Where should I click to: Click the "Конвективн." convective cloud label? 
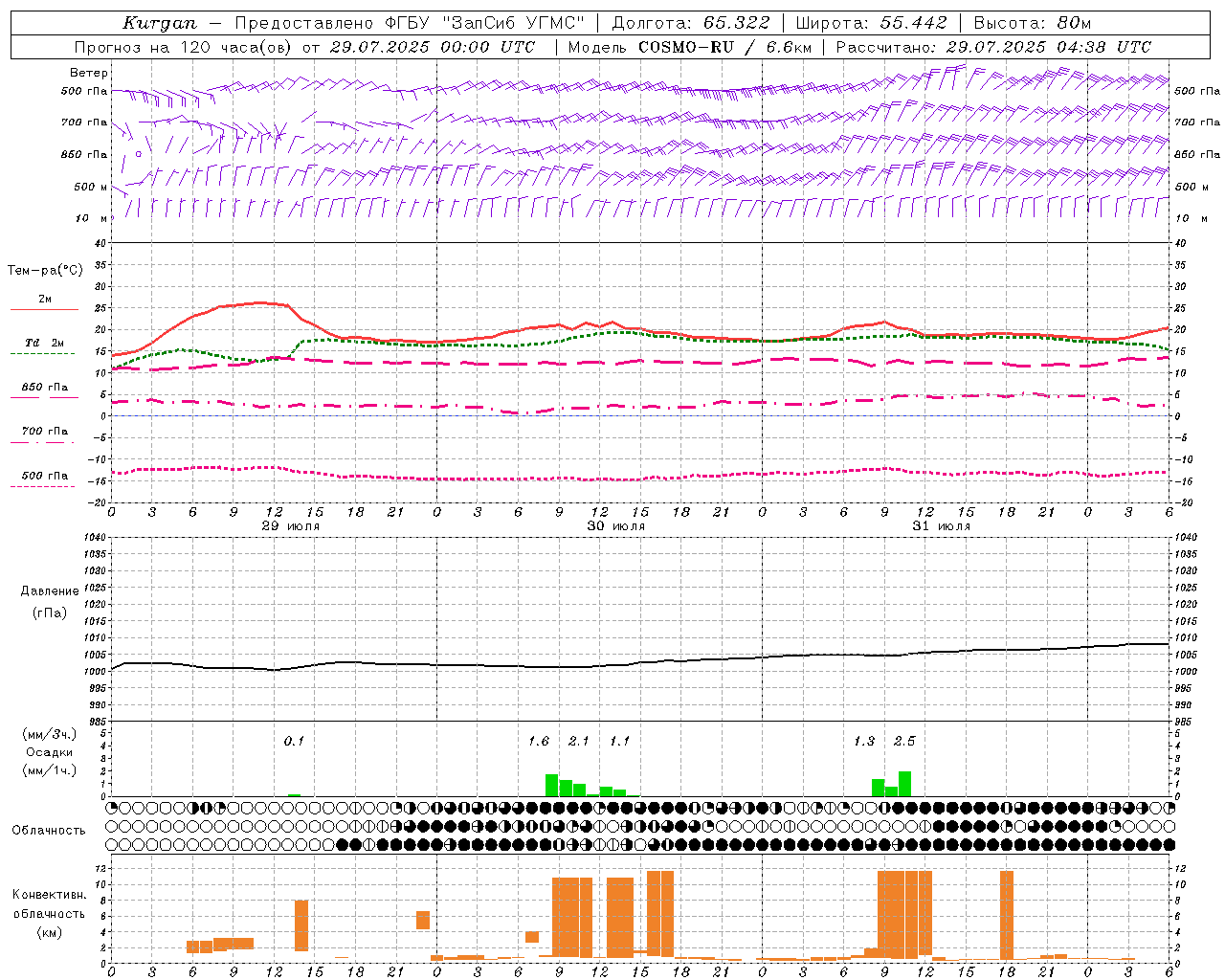[50, 895]
